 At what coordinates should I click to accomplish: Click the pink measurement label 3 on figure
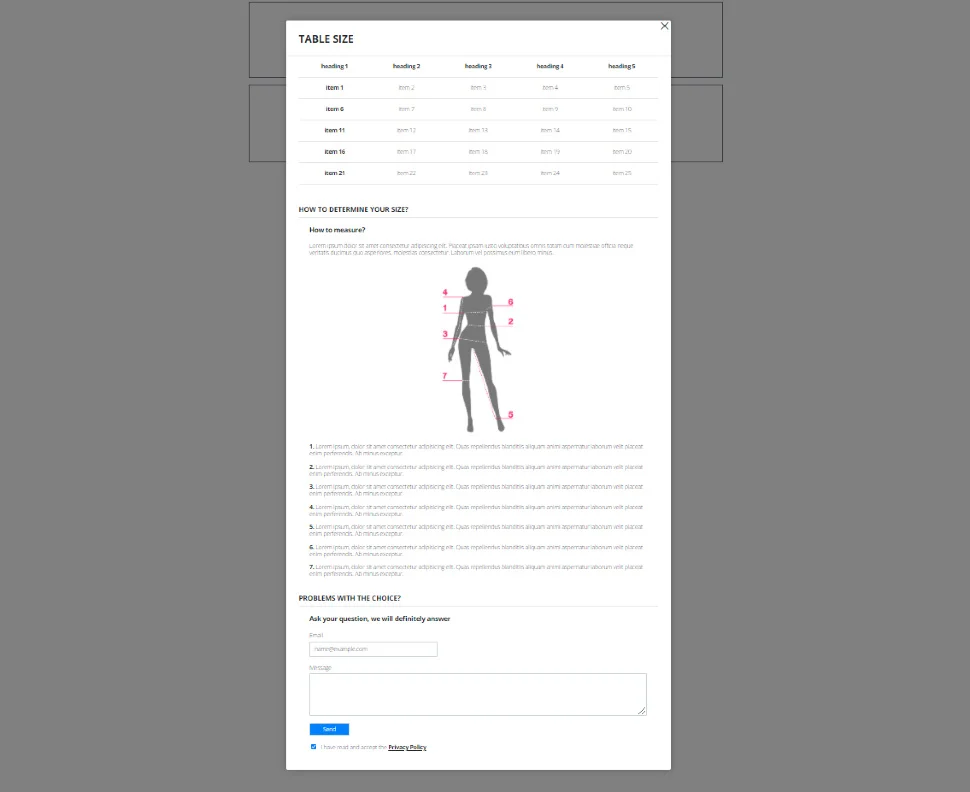[445, 334]
